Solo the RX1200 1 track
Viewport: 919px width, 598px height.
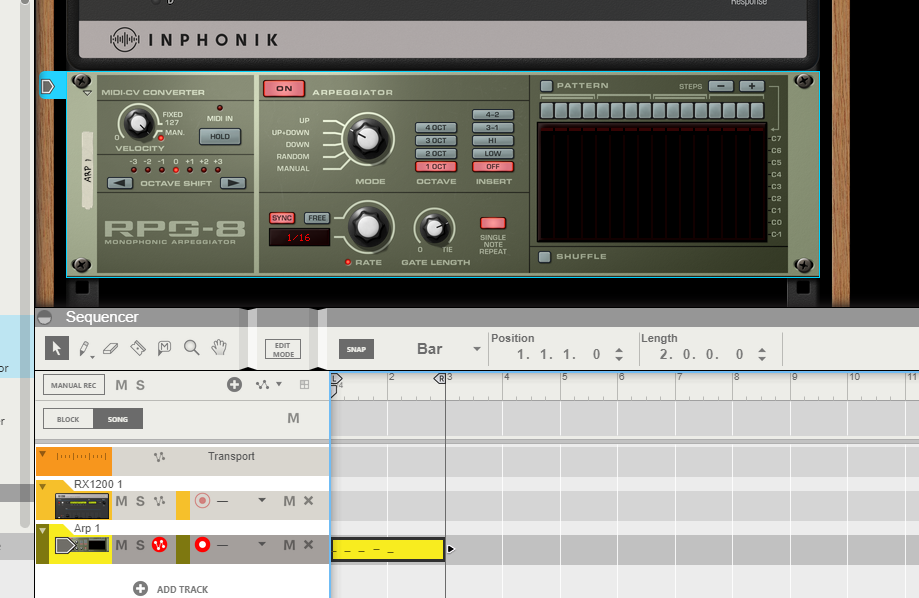(x=140, y=501)
